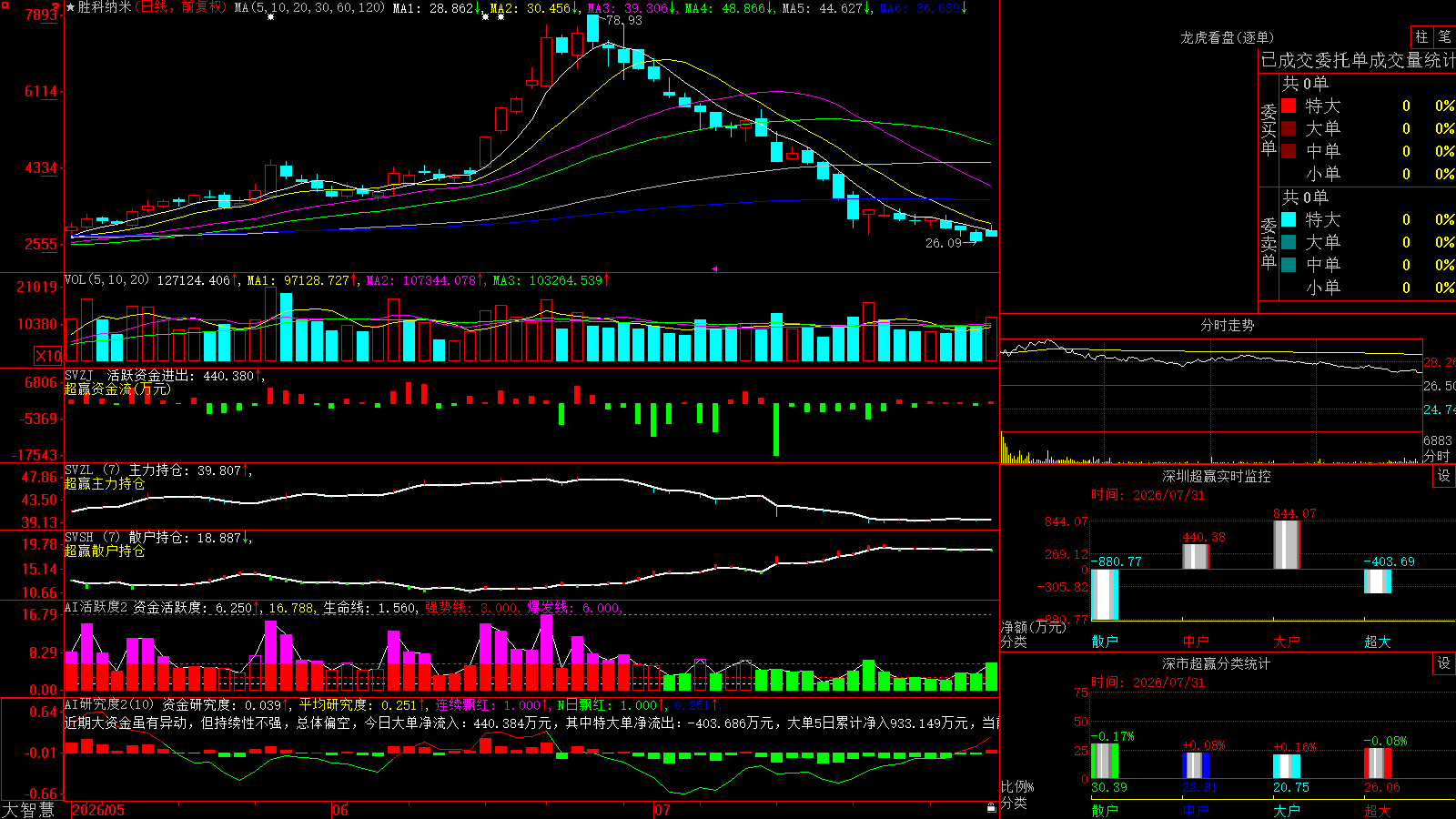
Task: Click the 分时走势 panel title
Action: point(1227,325)
